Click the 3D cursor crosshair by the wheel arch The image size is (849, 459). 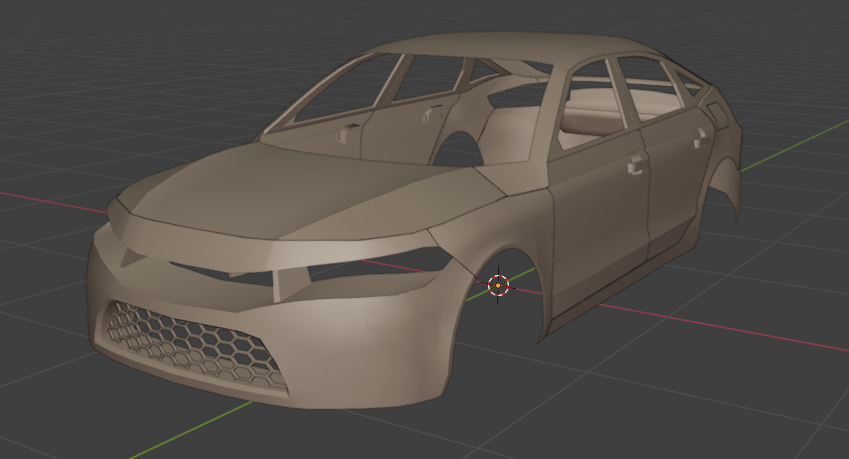498,285
